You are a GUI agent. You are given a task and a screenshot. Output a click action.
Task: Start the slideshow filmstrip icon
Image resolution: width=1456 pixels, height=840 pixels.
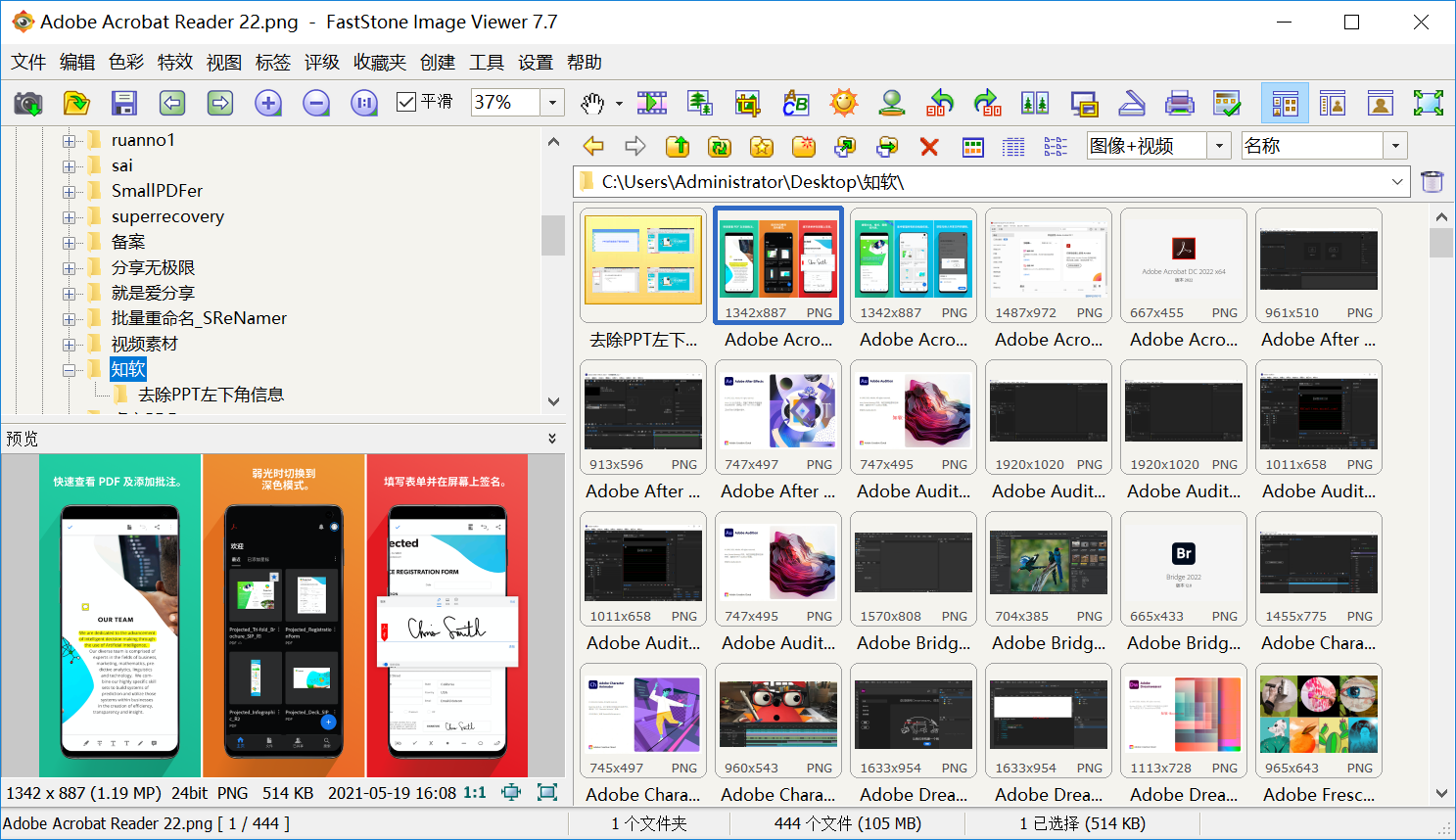652,103
